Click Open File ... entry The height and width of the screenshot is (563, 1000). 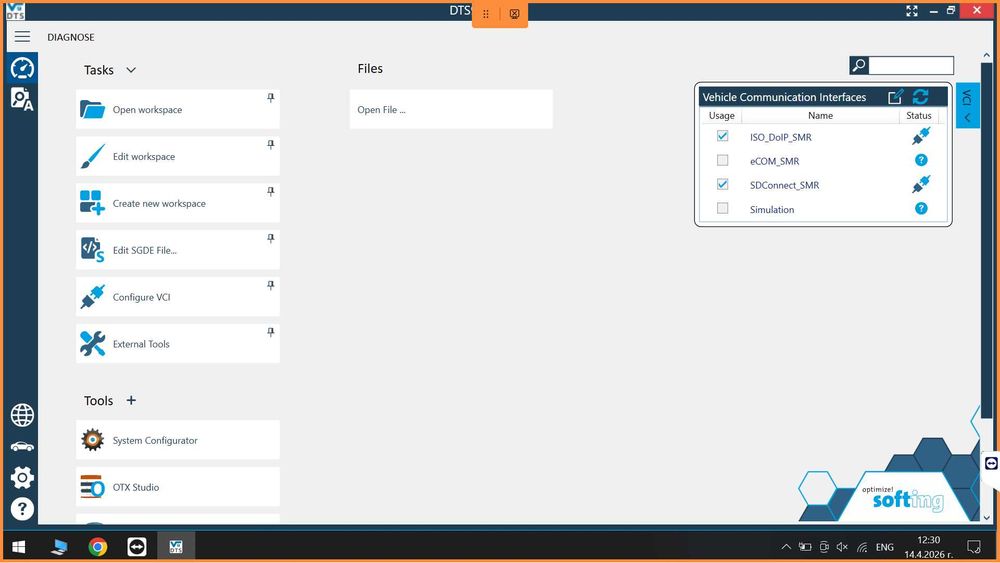coord(451,110)
